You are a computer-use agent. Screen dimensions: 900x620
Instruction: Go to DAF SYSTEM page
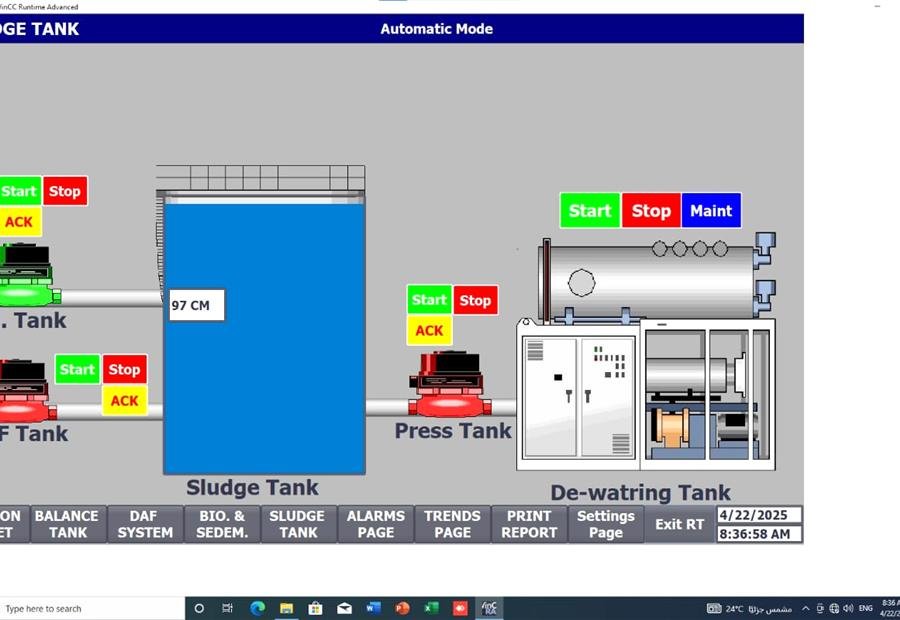click(x=145, y=524)
